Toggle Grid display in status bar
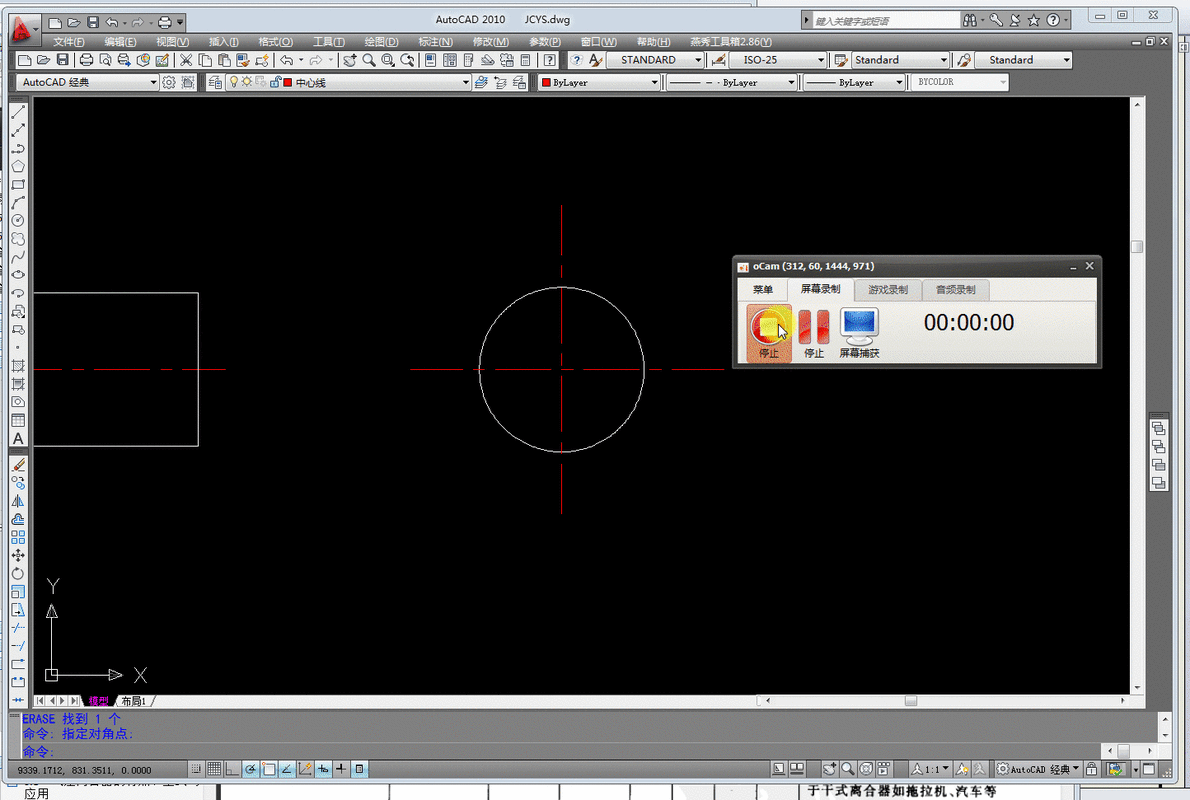 point(213,769)
